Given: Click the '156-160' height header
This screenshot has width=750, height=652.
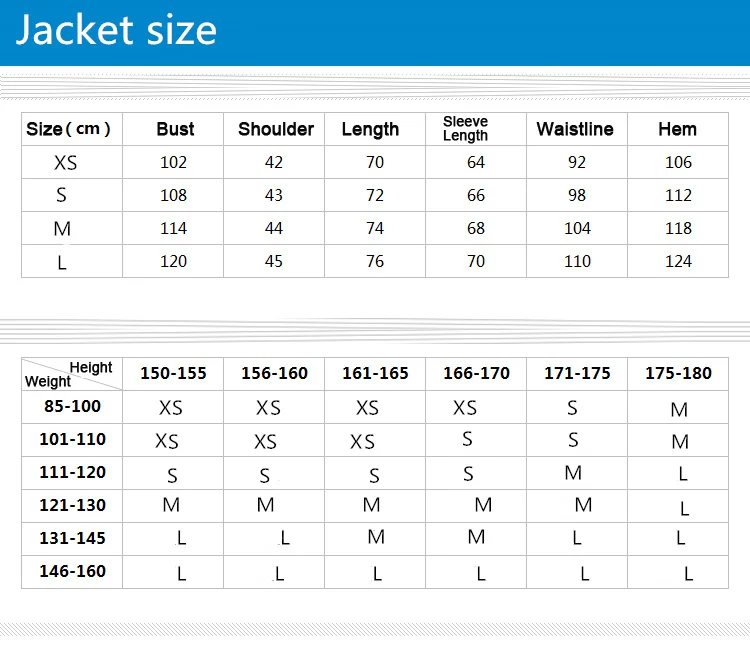Looking at the screenshot, I should (274, 373).
